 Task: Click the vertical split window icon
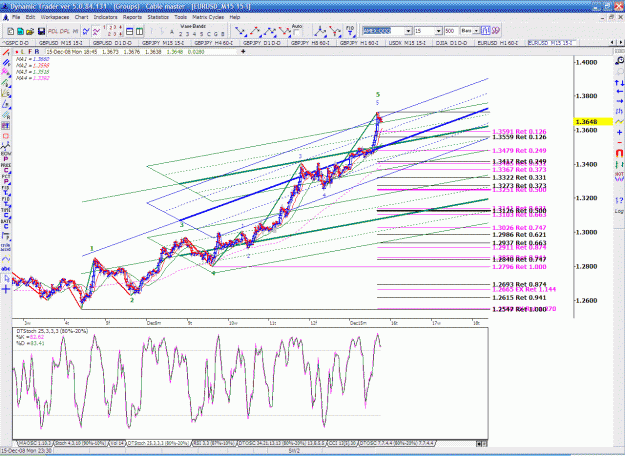[x=139, y=31]
